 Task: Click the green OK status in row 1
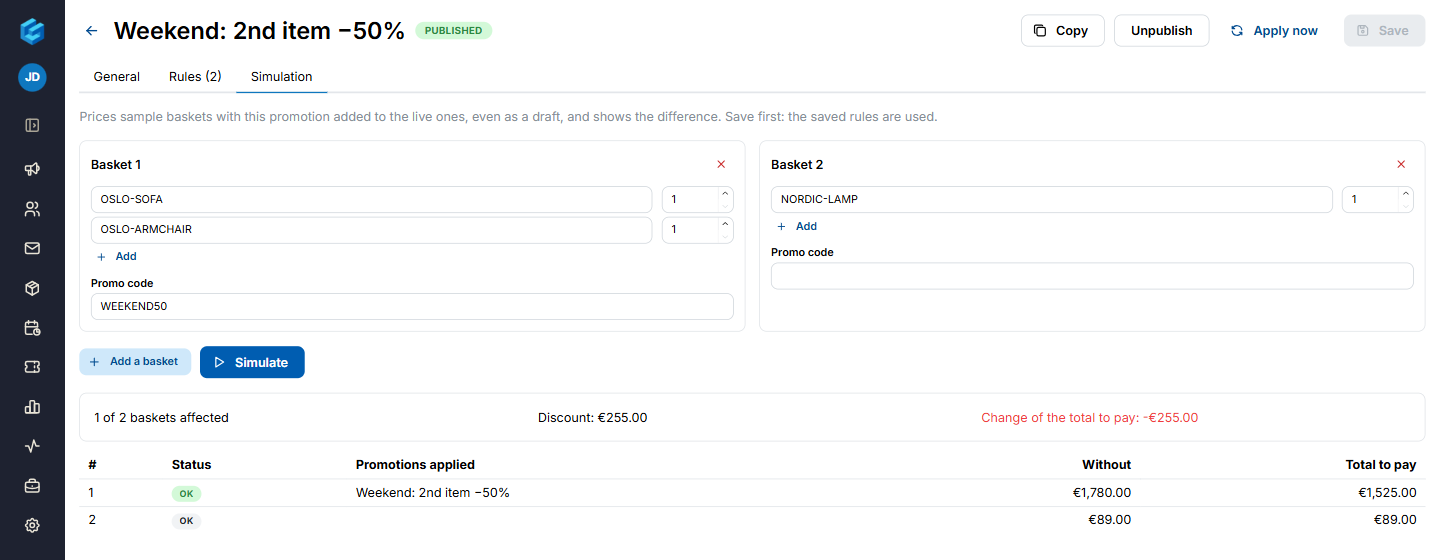pos(186,494)
